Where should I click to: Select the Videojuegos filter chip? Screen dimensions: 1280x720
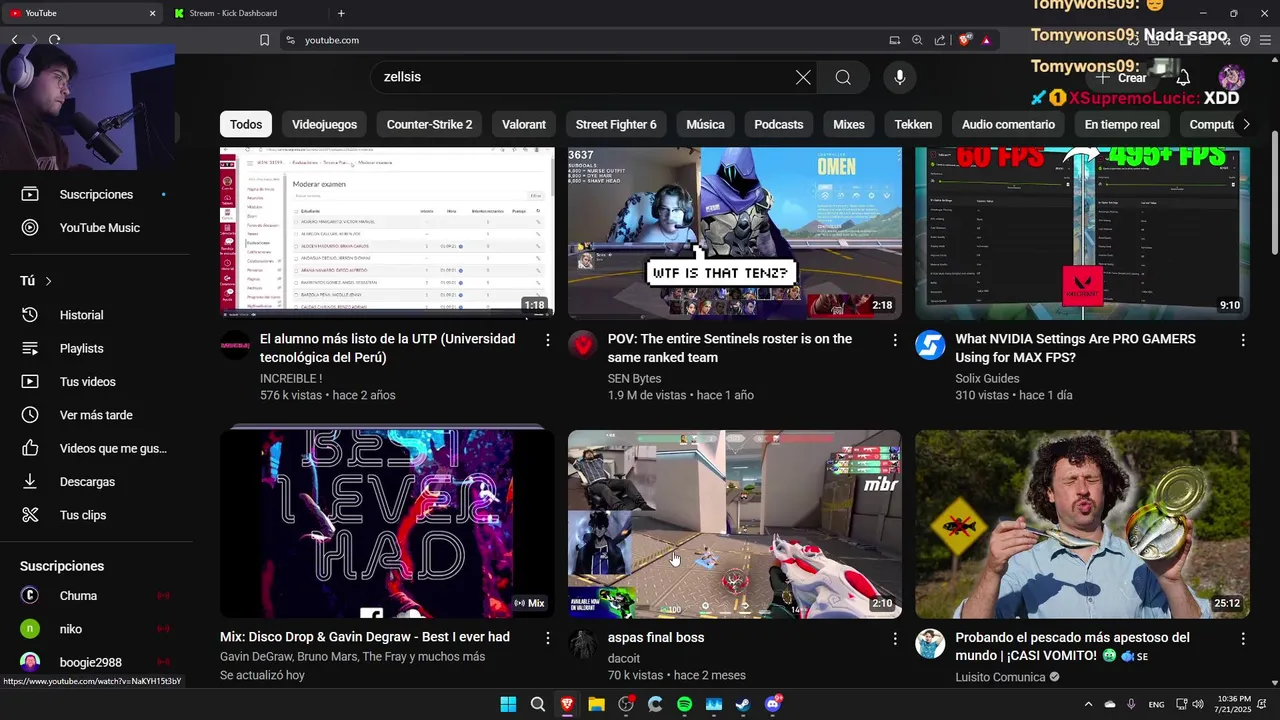coord(324,124)
